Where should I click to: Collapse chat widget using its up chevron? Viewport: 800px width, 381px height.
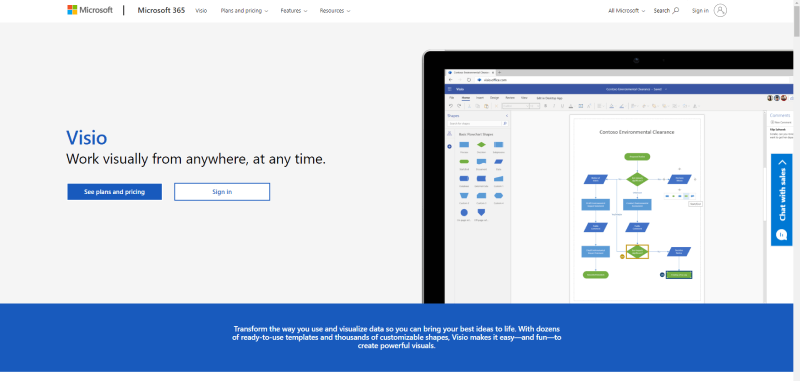tap(782, 162)
